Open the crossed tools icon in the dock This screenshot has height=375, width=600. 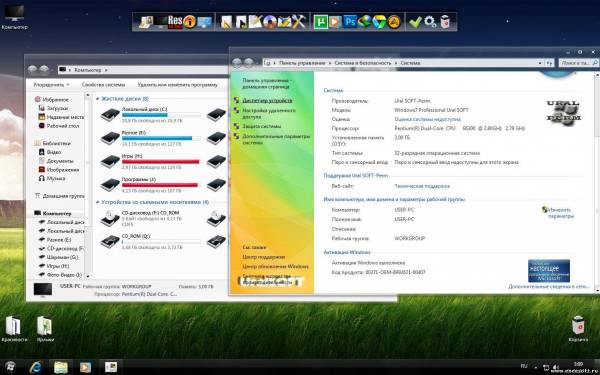[x=299, y=21]
